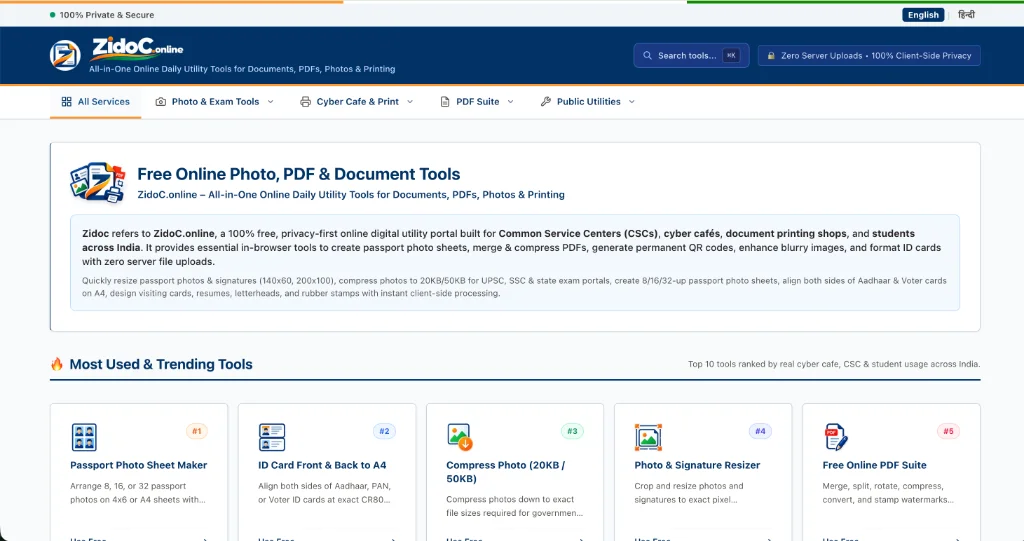Click the #4 rank badge

pyautogui.click(x=760, y=431)
